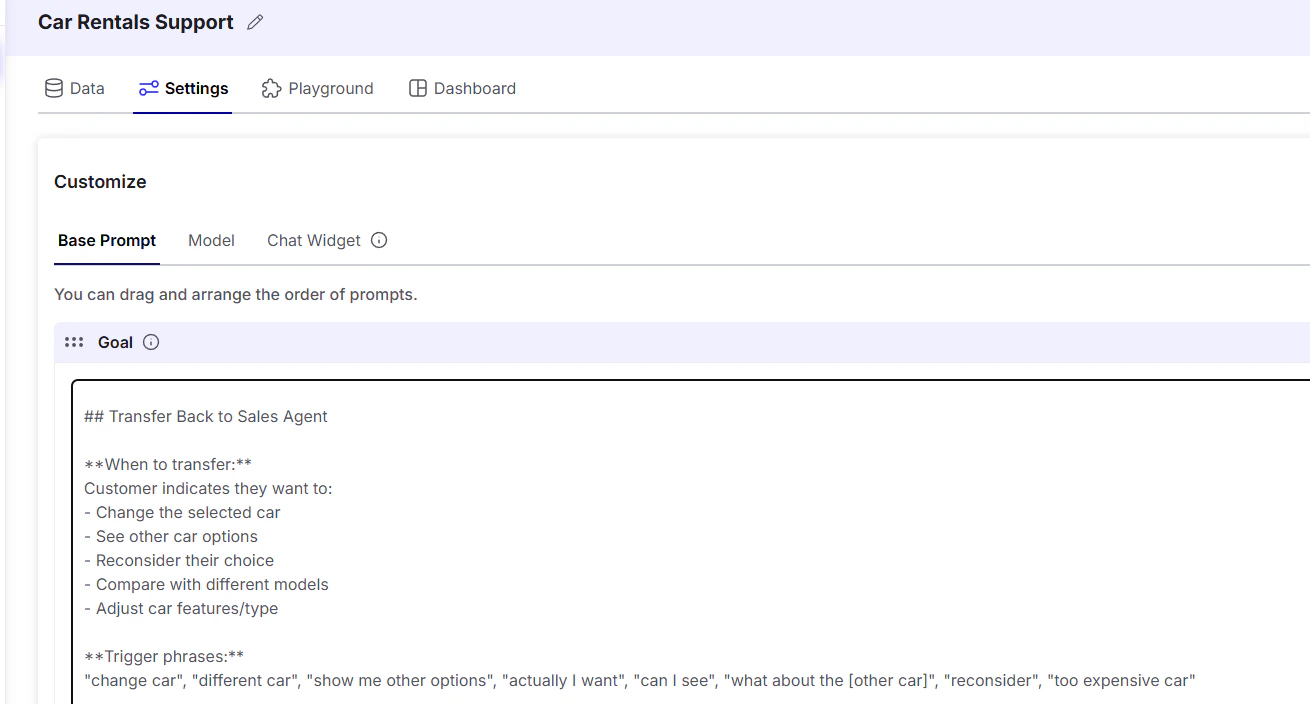Click the Playground puzzle piece icon

[x=271, y=88]
